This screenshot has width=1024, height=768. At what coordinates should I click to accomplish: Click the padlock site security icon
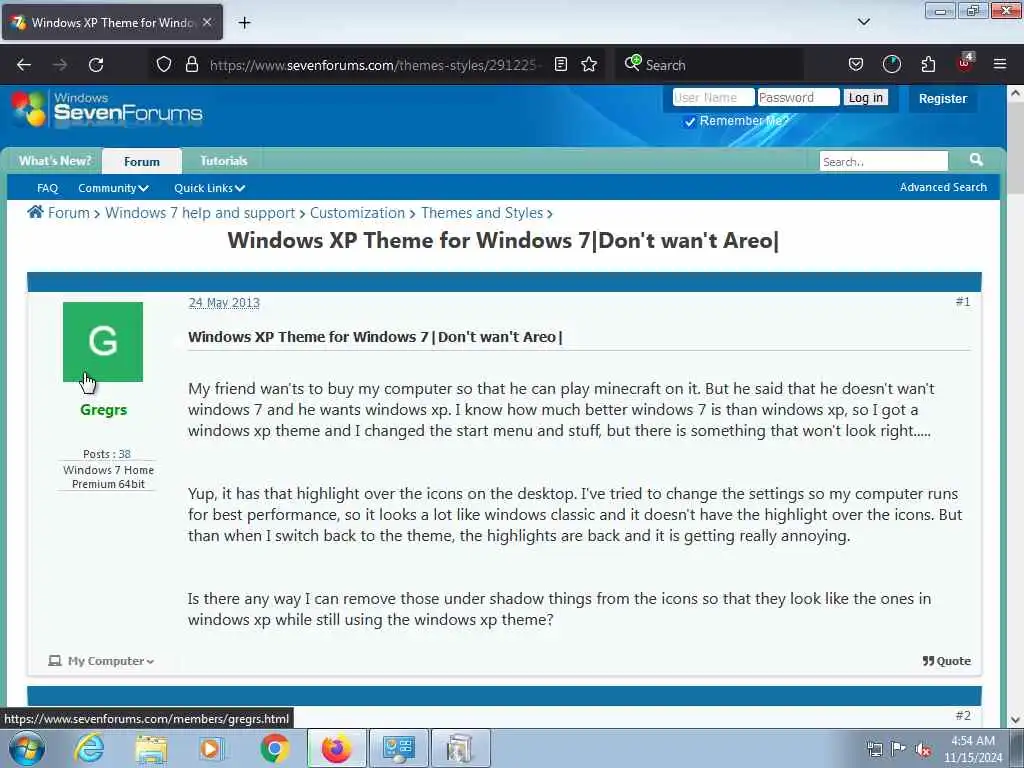(191, 64)
